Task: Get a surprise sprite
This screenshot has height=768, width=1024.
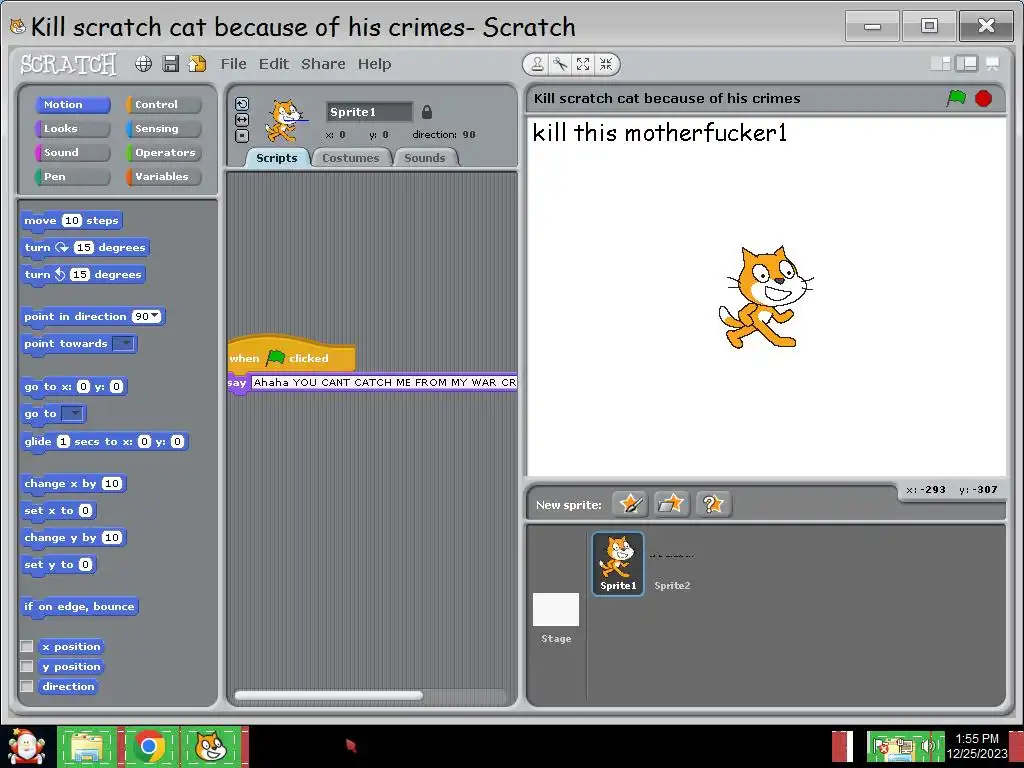Action: tap(712, 504)
